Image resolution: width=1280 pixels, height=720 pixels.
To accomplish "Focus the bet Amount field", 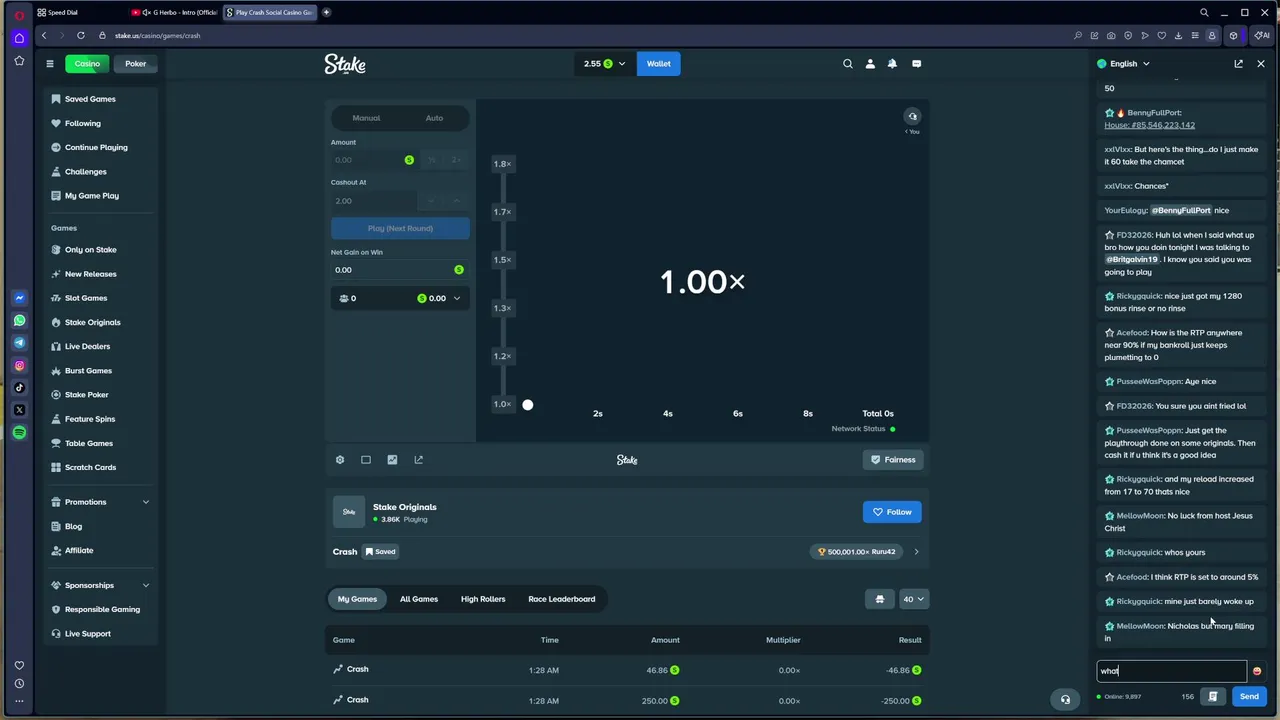I will 374,160.
